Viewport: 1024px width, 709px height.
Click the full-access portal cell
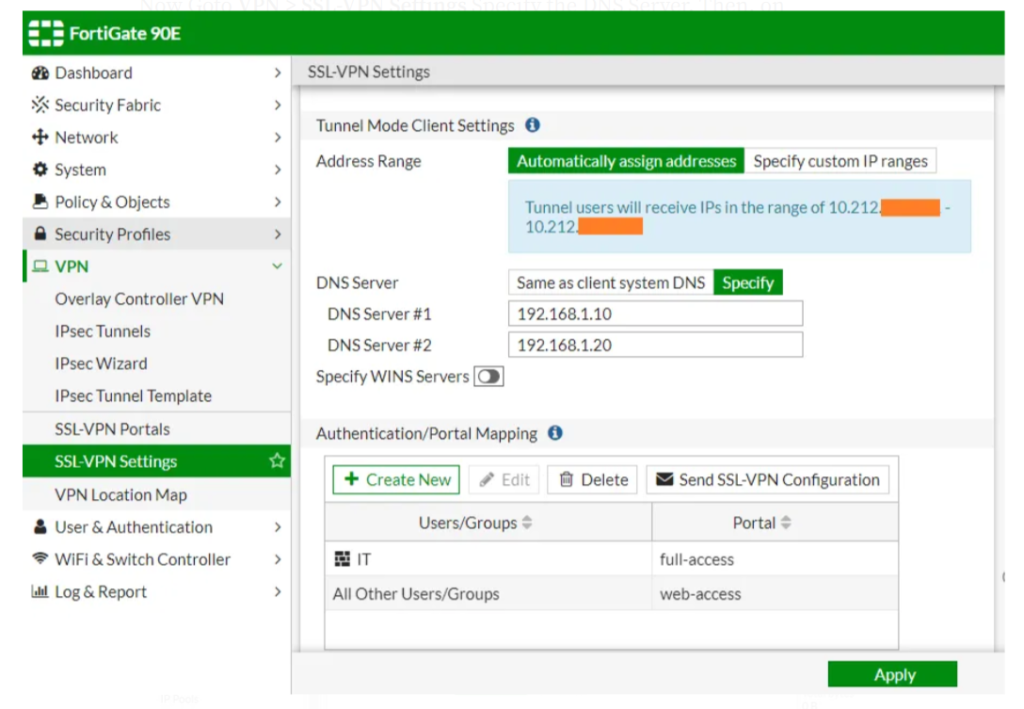(x=775, y=559)
